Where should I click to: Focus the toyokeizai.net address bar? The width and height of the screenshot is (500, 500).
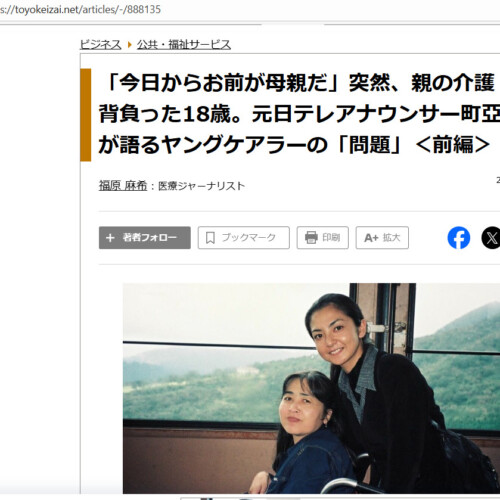tap(80, 9)
